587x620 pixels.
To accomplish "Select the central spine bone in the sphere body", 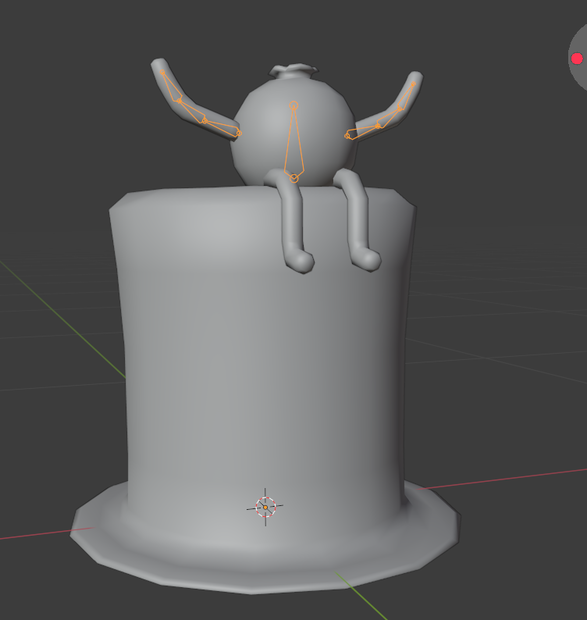I will (x=294, y=142).
